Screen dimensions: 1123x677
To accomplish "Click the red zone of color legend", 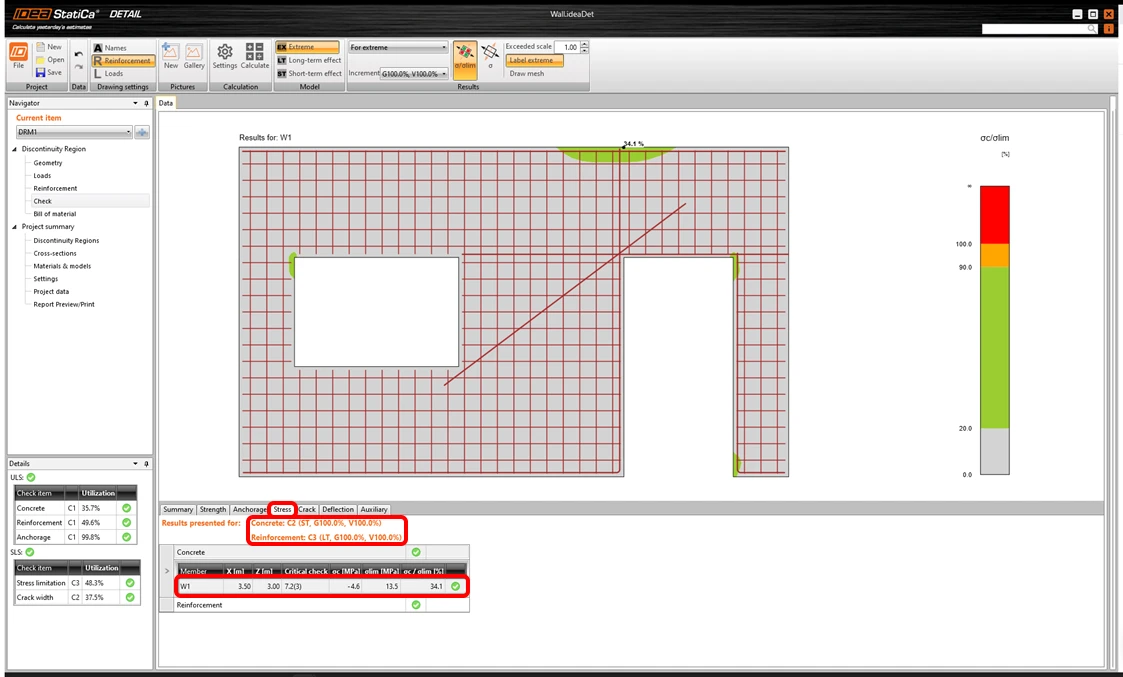I will (x=994, y=215).
